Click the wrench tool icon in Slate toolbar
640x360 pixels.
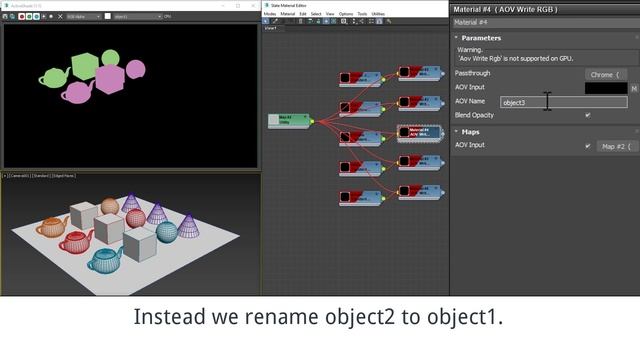click(389, 21)
